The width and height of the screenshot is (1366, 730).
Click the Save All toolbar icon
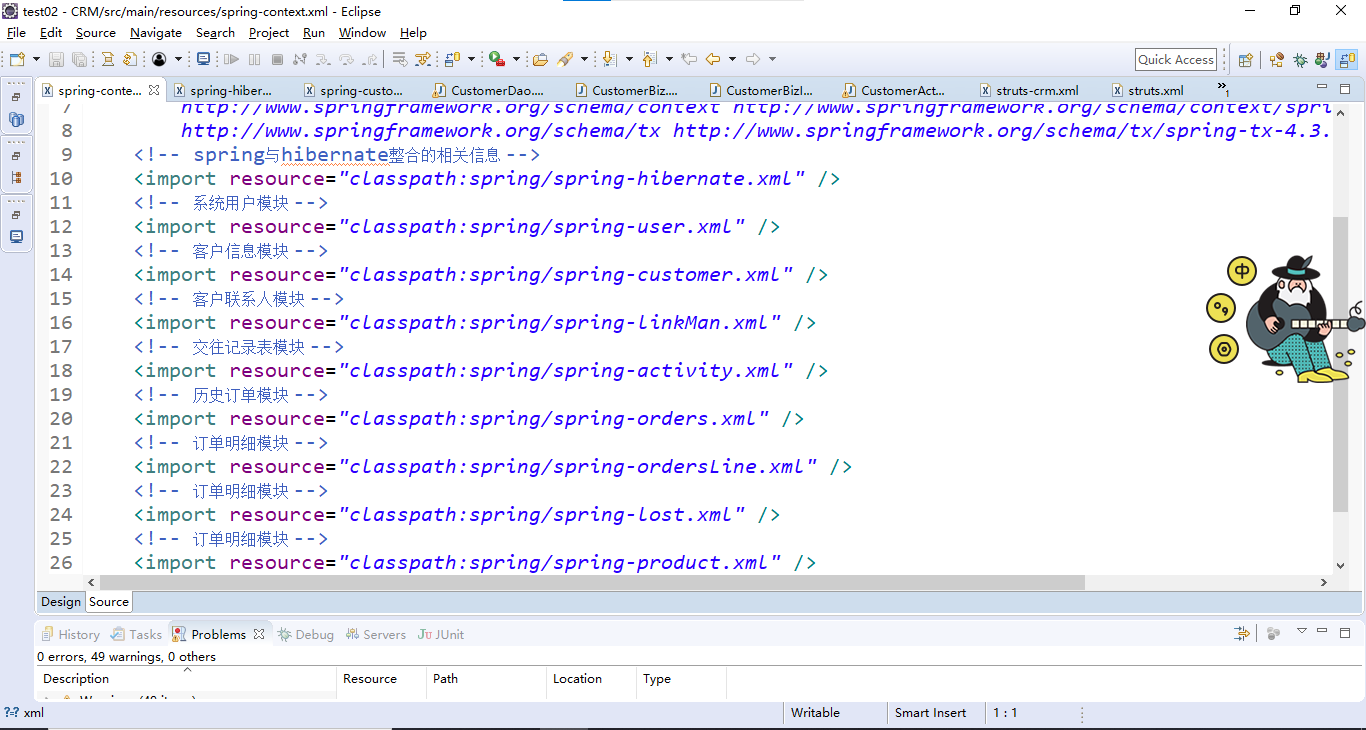coord(79,59)
